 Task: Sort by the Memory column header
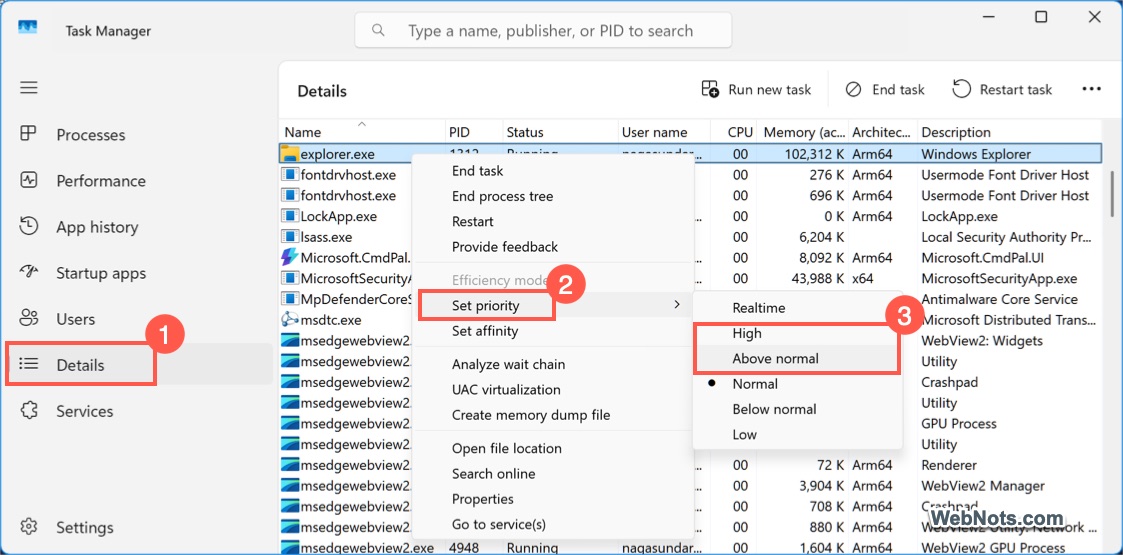click(804, 132)
